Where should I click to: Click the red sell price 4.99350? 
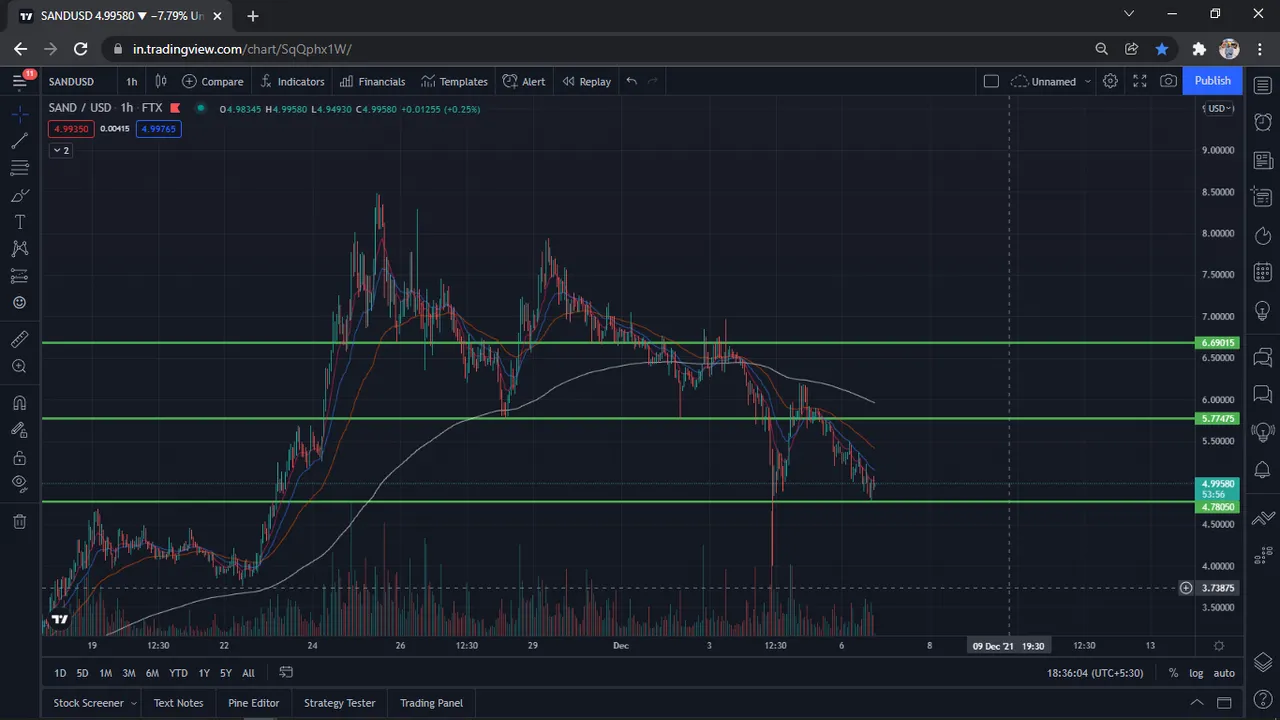pyautogui.click(x=71, y=129)
